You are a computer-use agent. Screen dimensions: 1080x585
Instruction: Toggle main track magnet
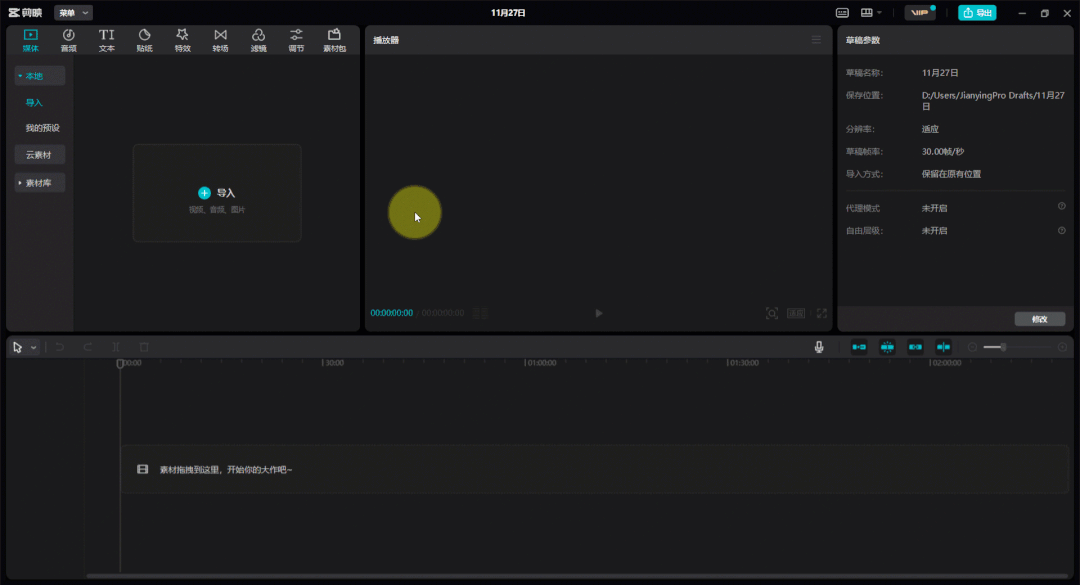(859, 347)
